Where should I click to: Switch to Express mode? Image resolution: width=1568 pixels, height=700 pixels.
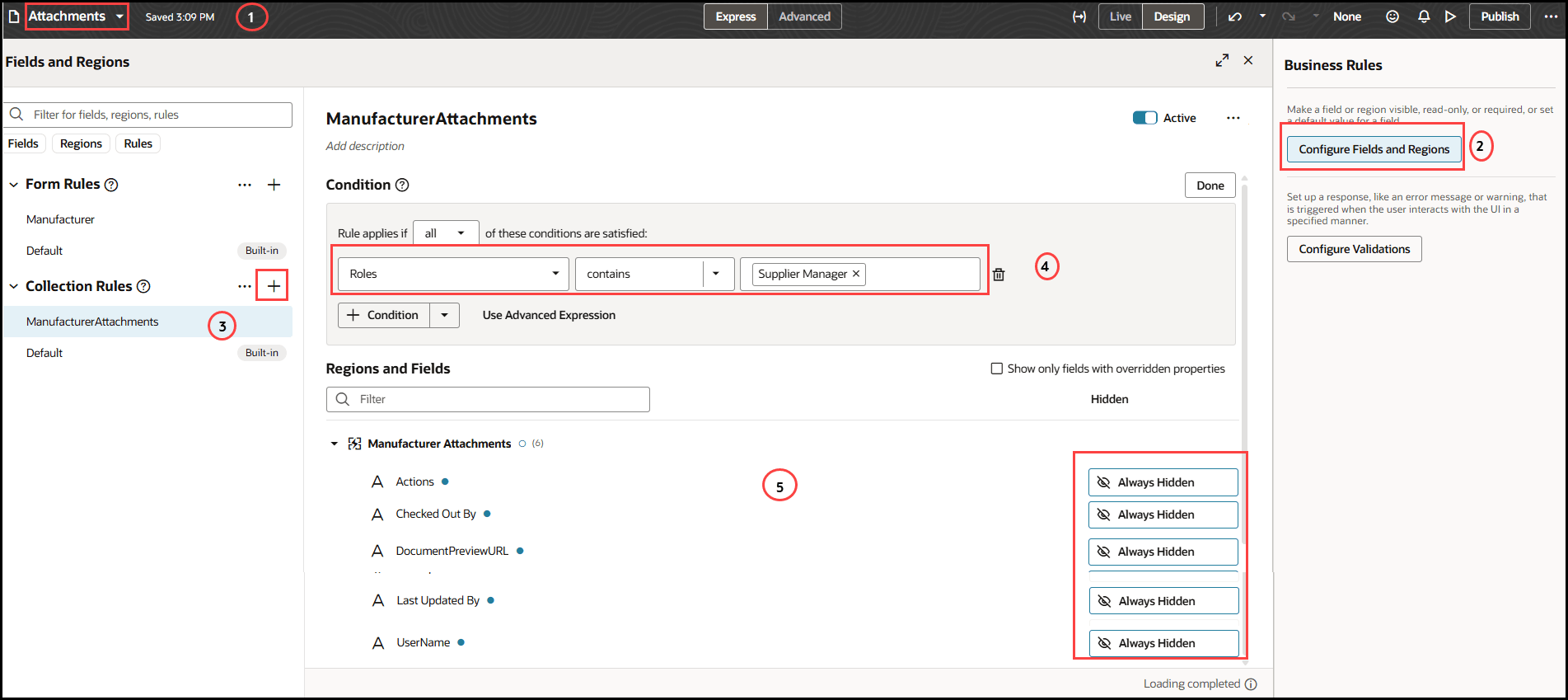[736, 16]
